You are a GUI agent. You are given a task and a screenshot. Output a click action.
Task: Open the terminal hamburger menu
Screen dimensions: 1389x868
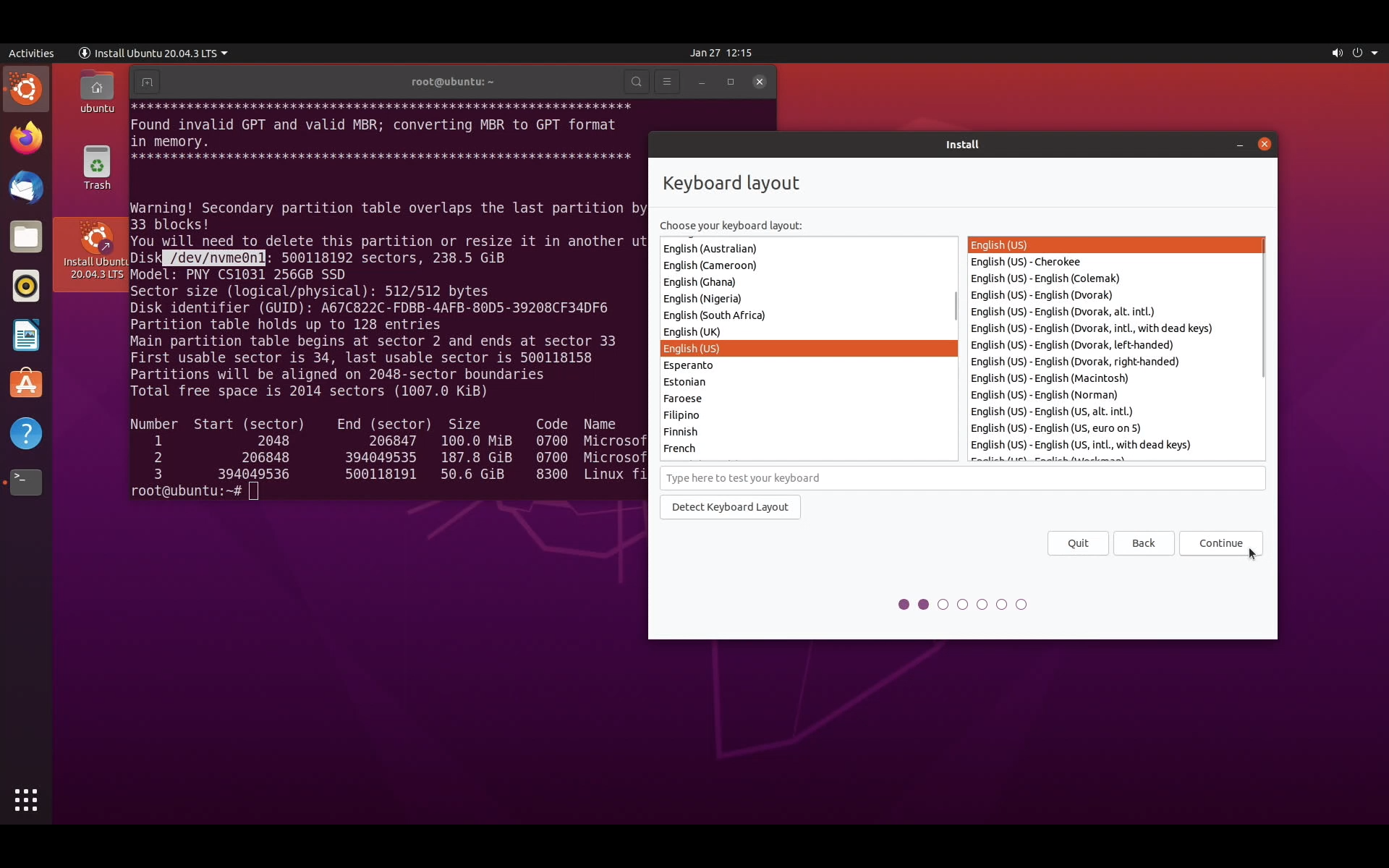pyautogui.click(x=666, y=82)
